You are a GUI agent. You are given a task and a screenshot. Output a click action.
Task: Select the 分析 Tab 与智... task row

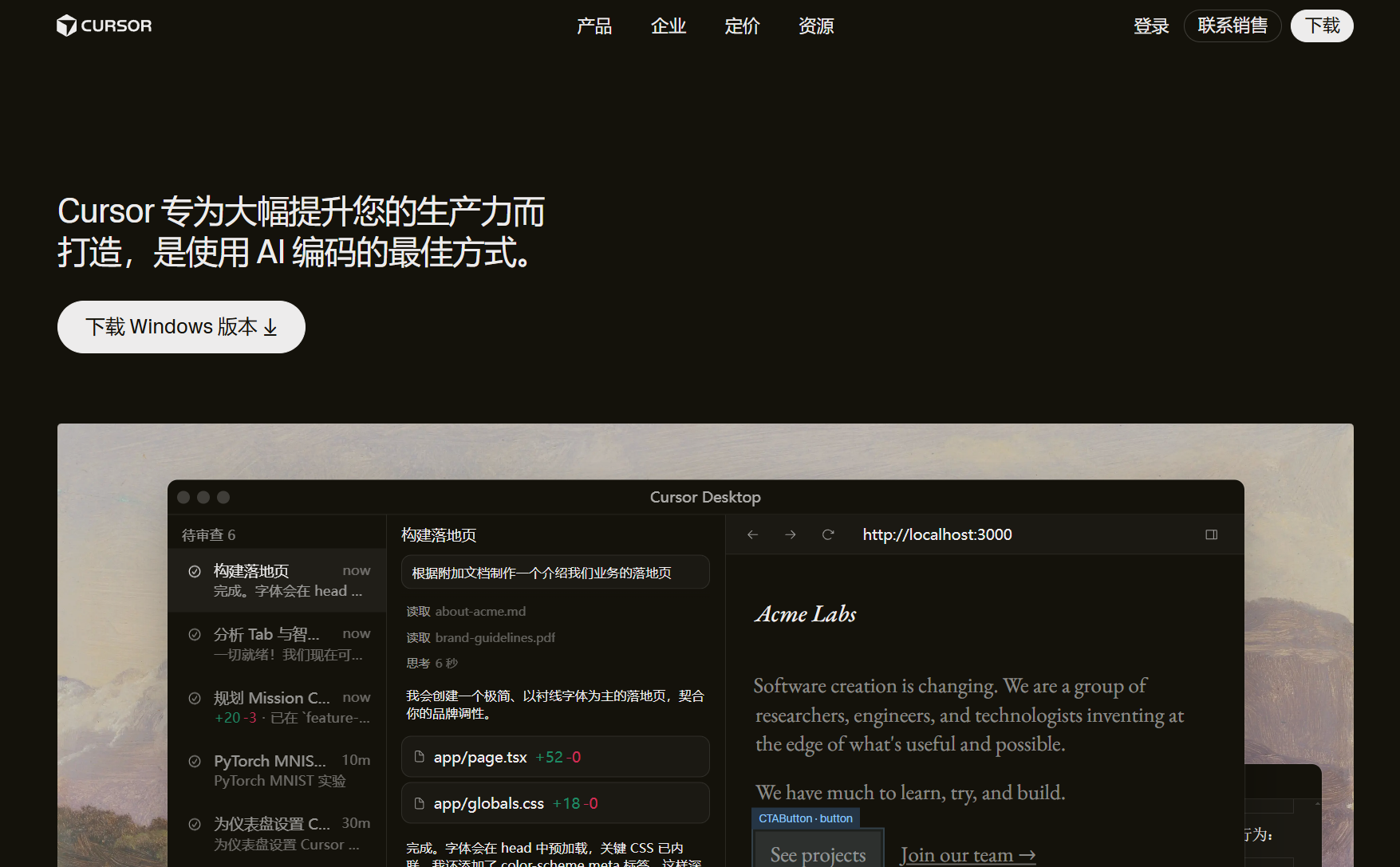tap(277, 644)
